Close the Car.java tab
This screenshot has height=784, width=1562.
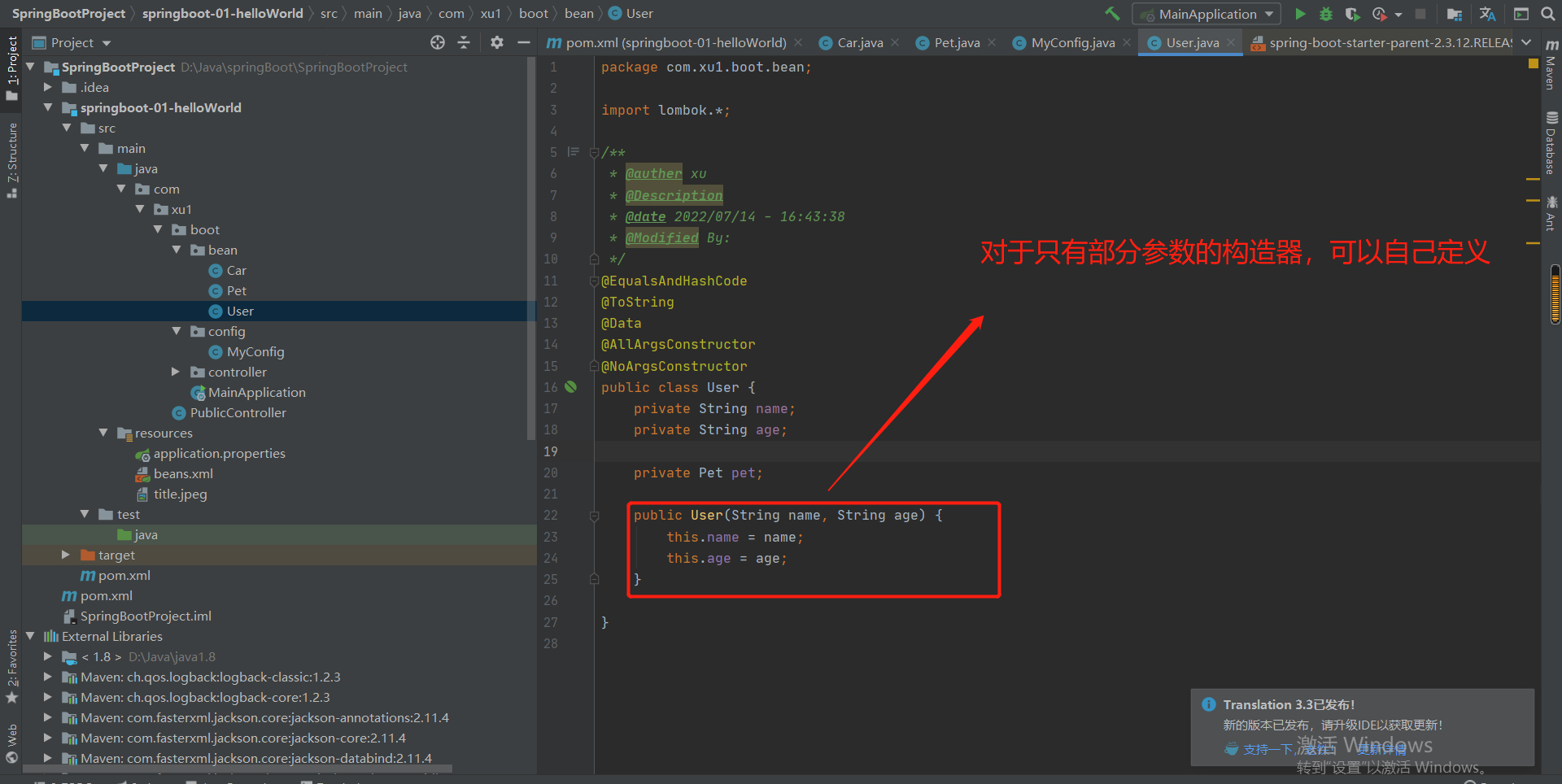(x=895, y=42)
